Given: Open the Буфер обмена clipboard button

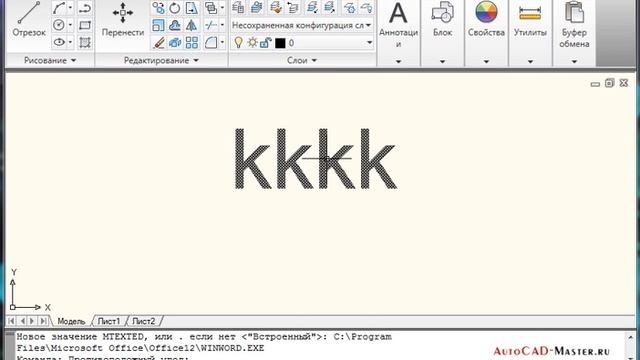Looking at the screenshot, I should (x=574, y=25).
